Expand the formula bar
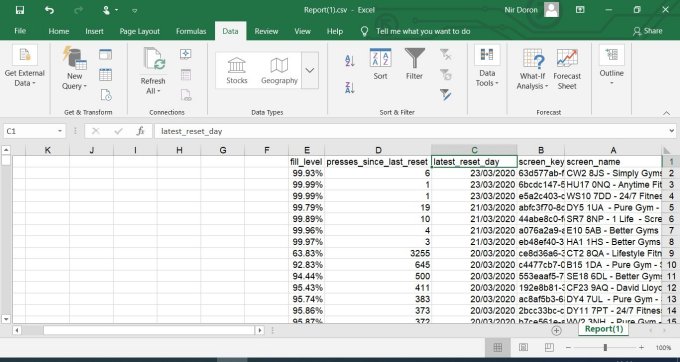 click(x=671, y=131)
